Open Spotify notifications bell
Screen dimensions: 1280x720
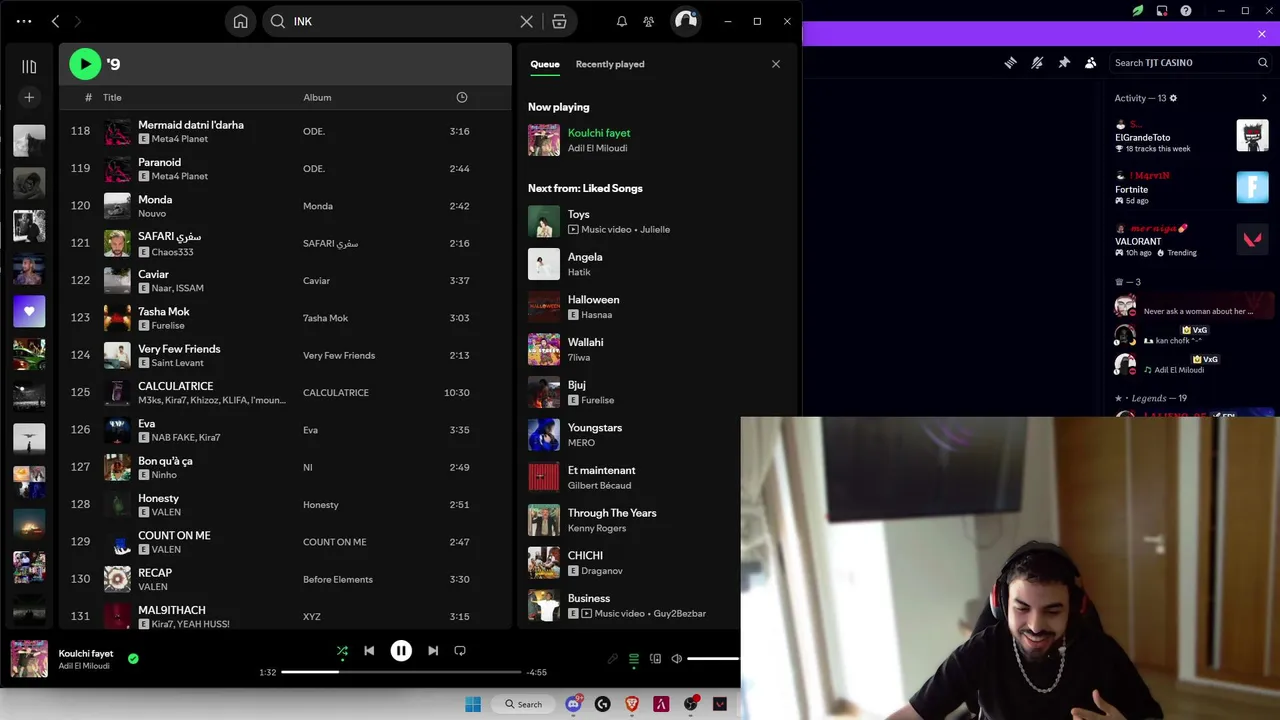[621, 21]
